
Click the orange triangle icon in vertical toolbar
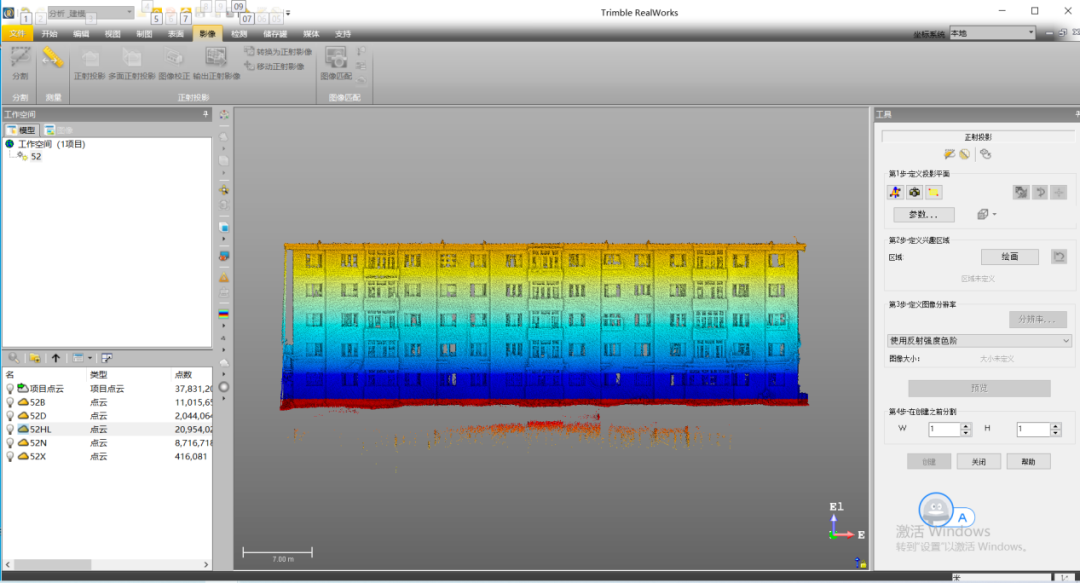tap(224, 278)
